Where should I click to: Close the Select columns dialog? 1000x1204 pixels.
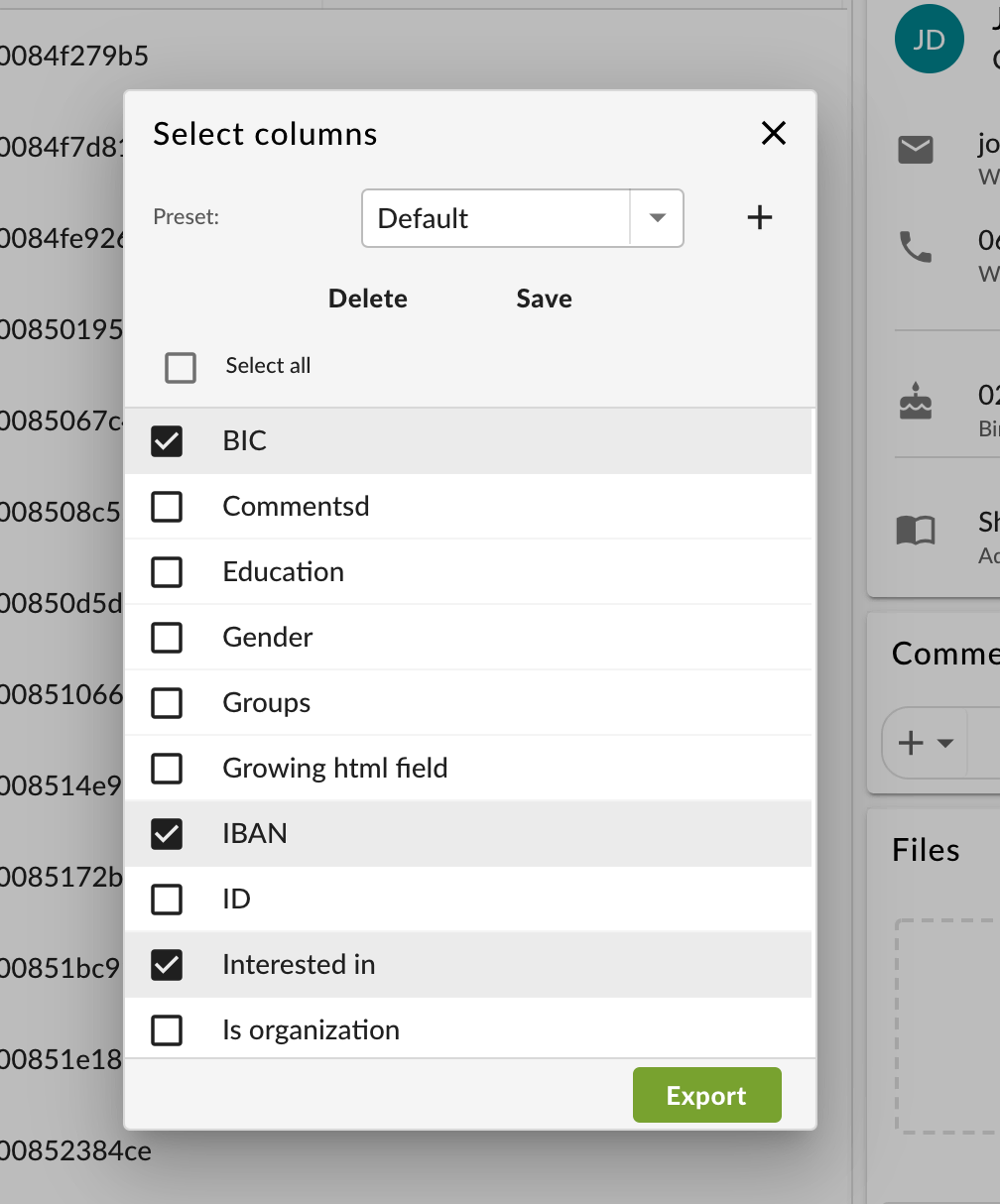[773, 134]
